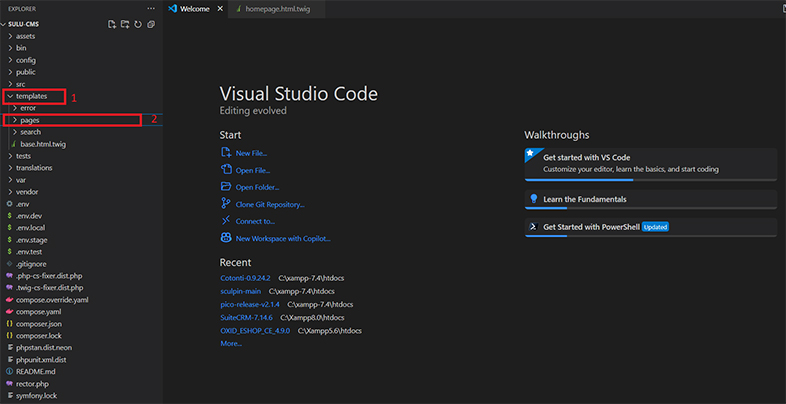
Task: Click New File... link under Start
Action: pyautogui.click(x=251, y=153)
